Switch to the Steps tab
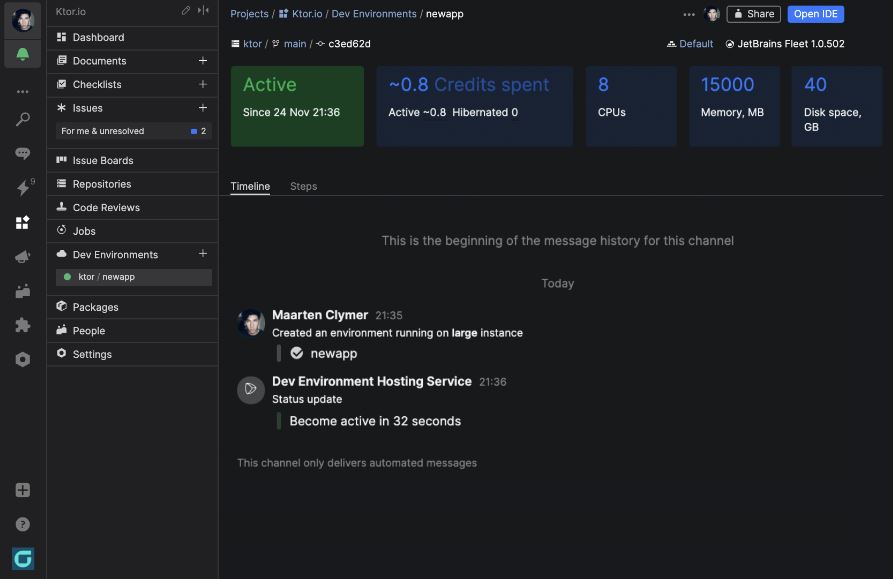893x579 pixels. pyautogui.click(x=303, y=186)
